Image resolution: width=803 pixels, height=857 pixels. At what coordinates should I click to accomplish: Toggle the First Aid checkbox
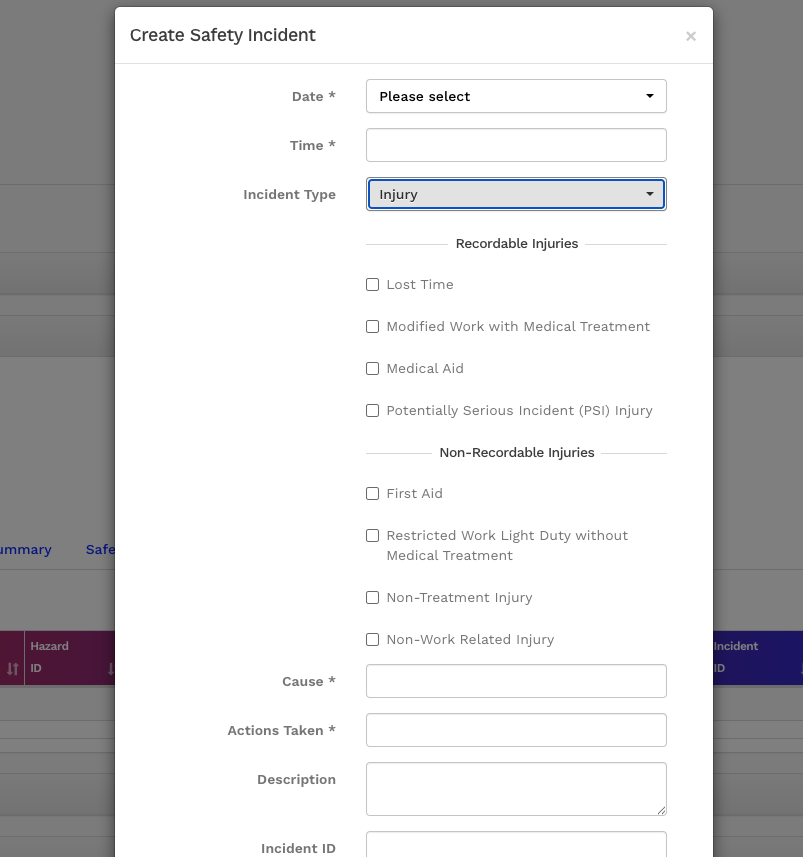tap(372, 493)
